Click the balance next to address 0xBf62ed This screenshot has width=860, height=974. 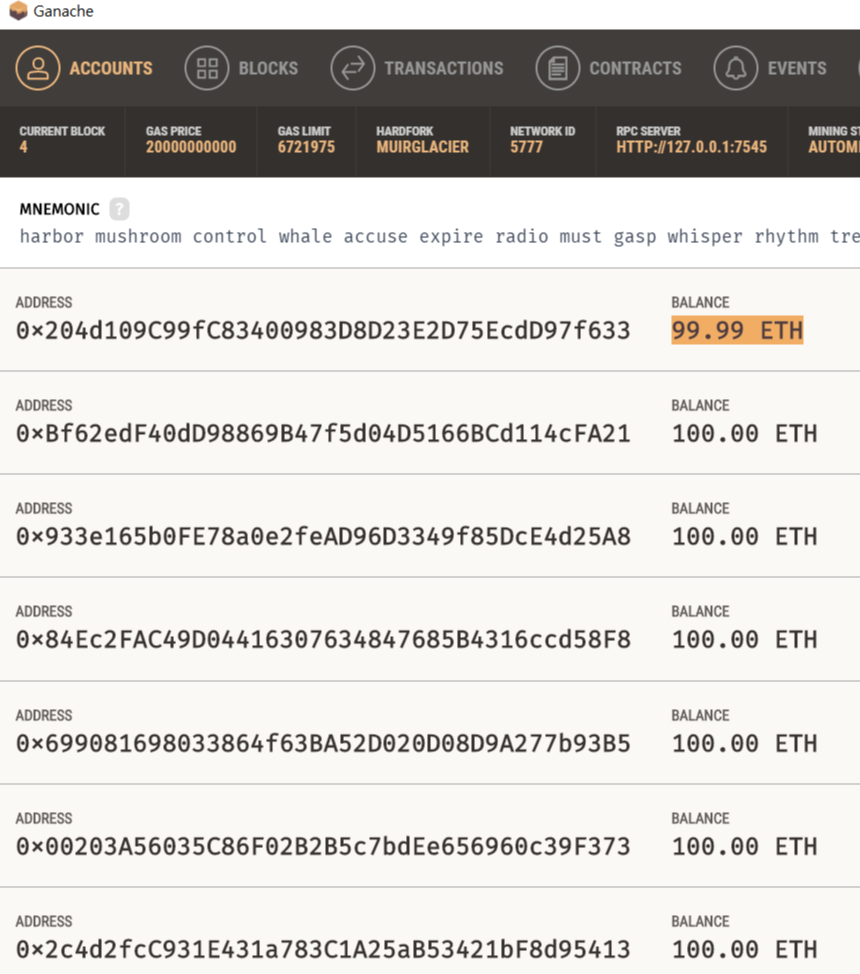coord(744,434)
